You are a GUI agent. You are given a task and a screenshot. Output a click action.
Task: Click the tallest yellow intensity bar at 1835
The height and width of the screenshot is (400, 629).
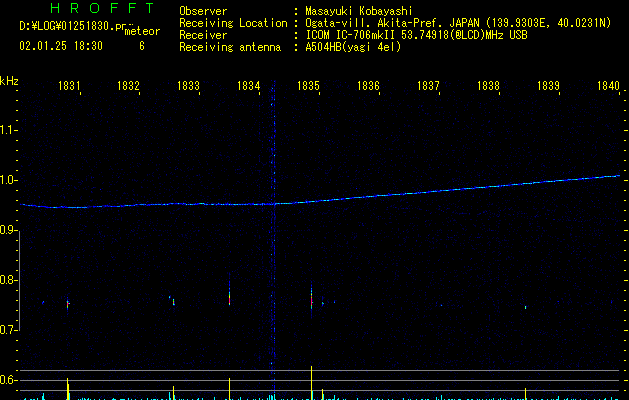coord(311,382)
